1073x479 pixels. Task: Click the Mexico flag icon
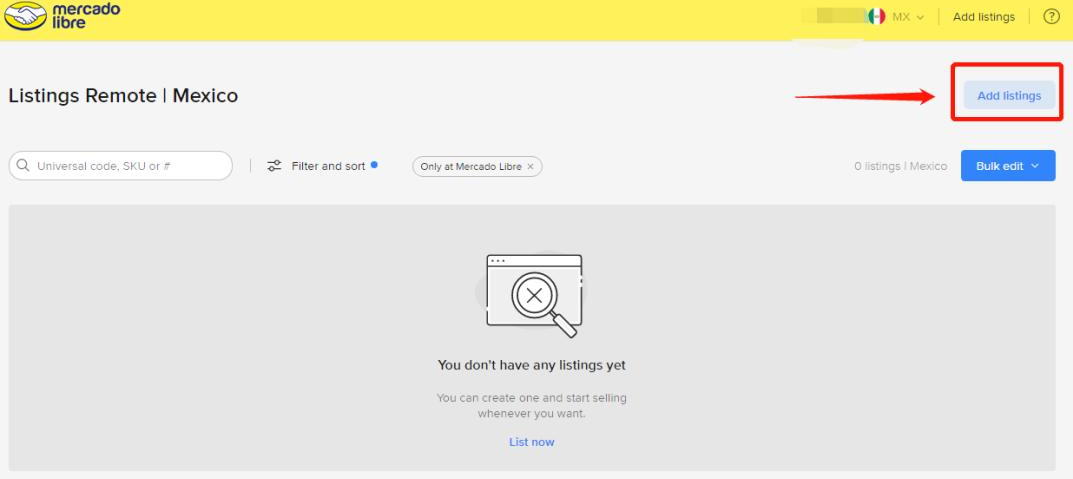tap(877, 17)
